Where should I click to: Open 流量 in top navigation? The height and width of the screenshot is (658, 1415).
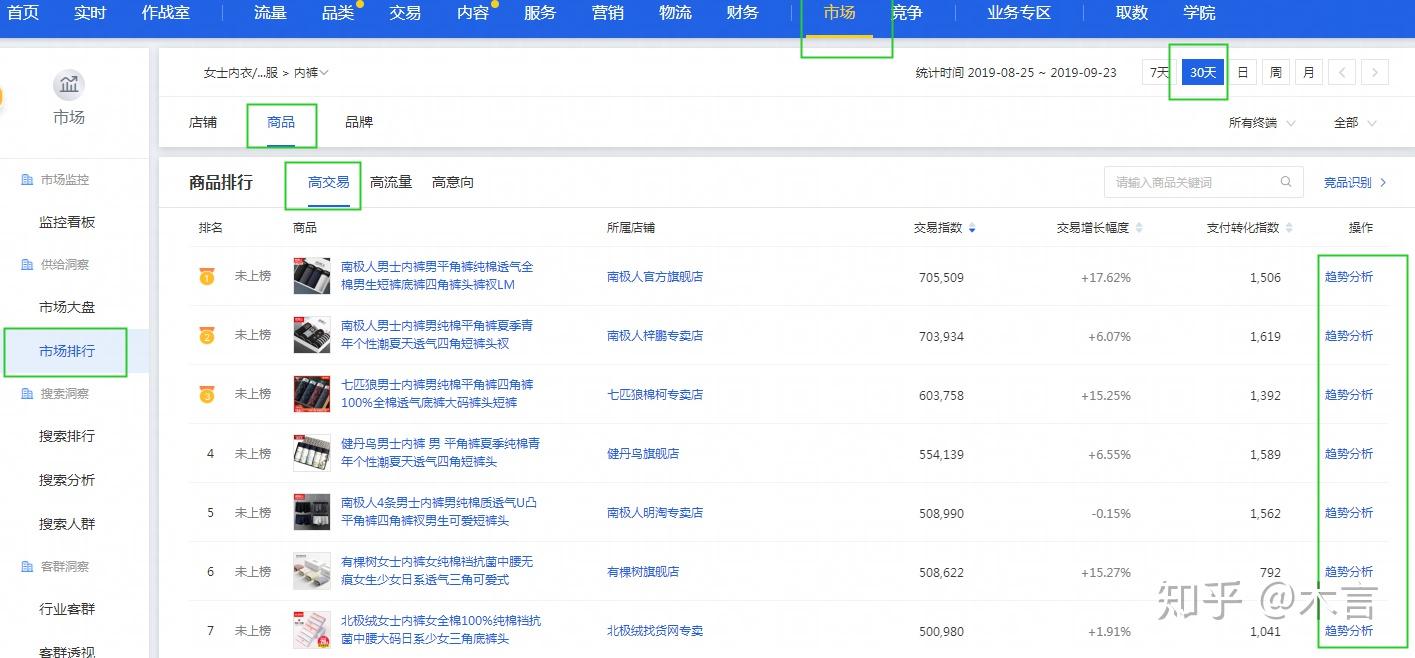click(270, 13)
